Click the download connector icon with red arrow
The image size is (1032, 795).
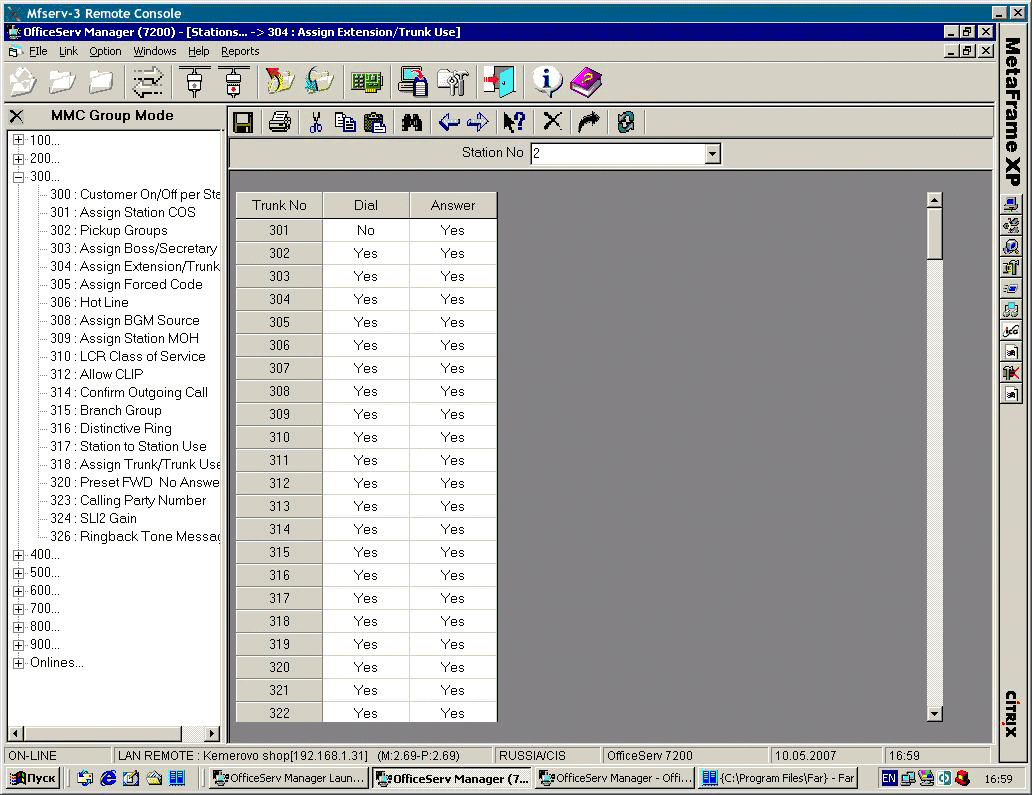coord(233,82)
